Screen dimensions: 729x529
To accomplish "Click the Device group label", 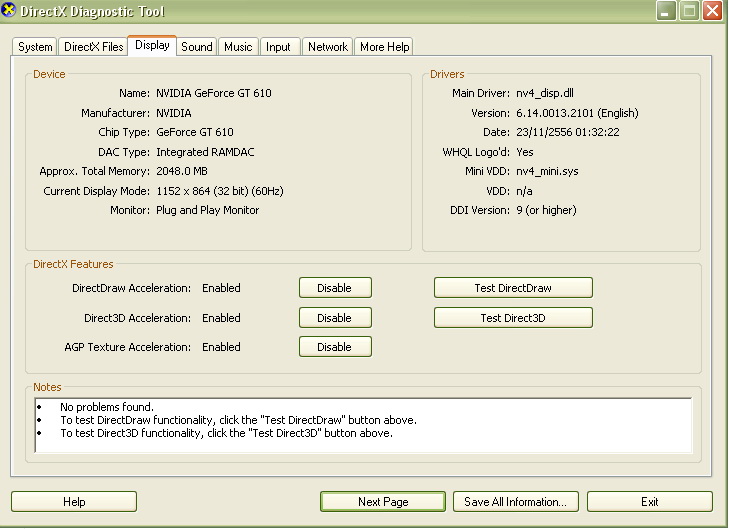I will click(49, 74).
